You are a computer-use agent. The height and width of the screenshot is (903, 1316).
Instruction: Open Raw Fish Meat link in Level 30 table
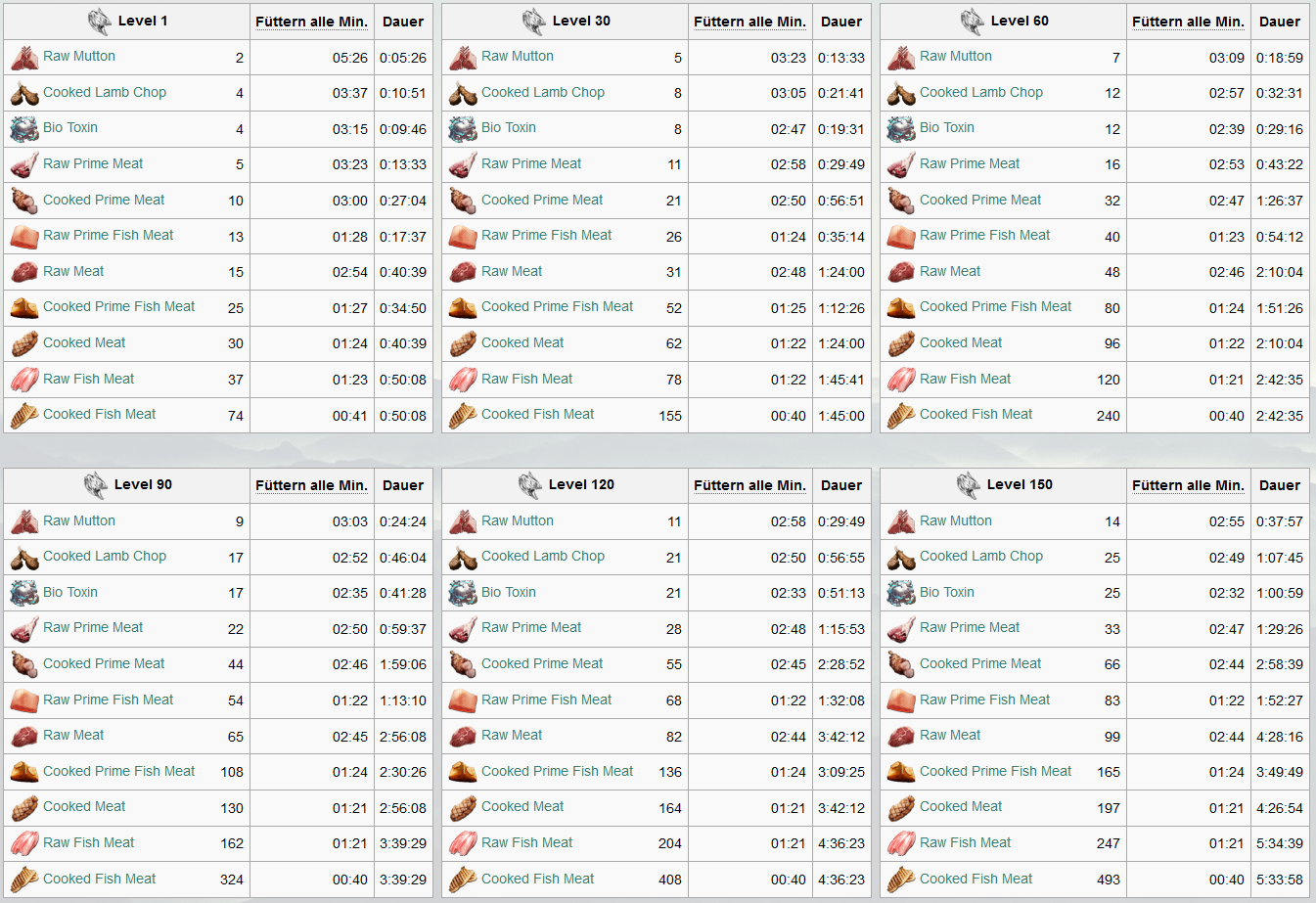point(527,379)
